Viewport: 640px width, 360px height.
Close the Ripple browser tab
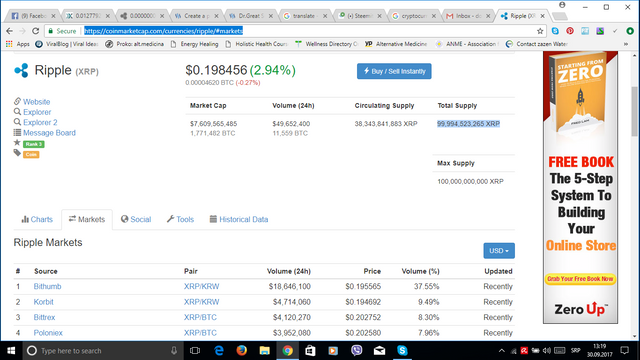[x=542, y=16]
